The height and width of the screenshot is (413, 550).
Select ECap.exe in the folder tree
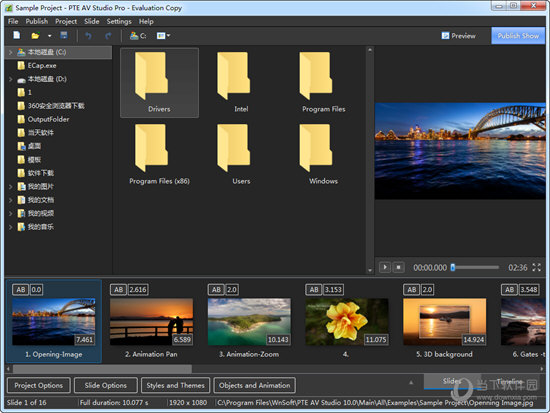tap(37, 66)
